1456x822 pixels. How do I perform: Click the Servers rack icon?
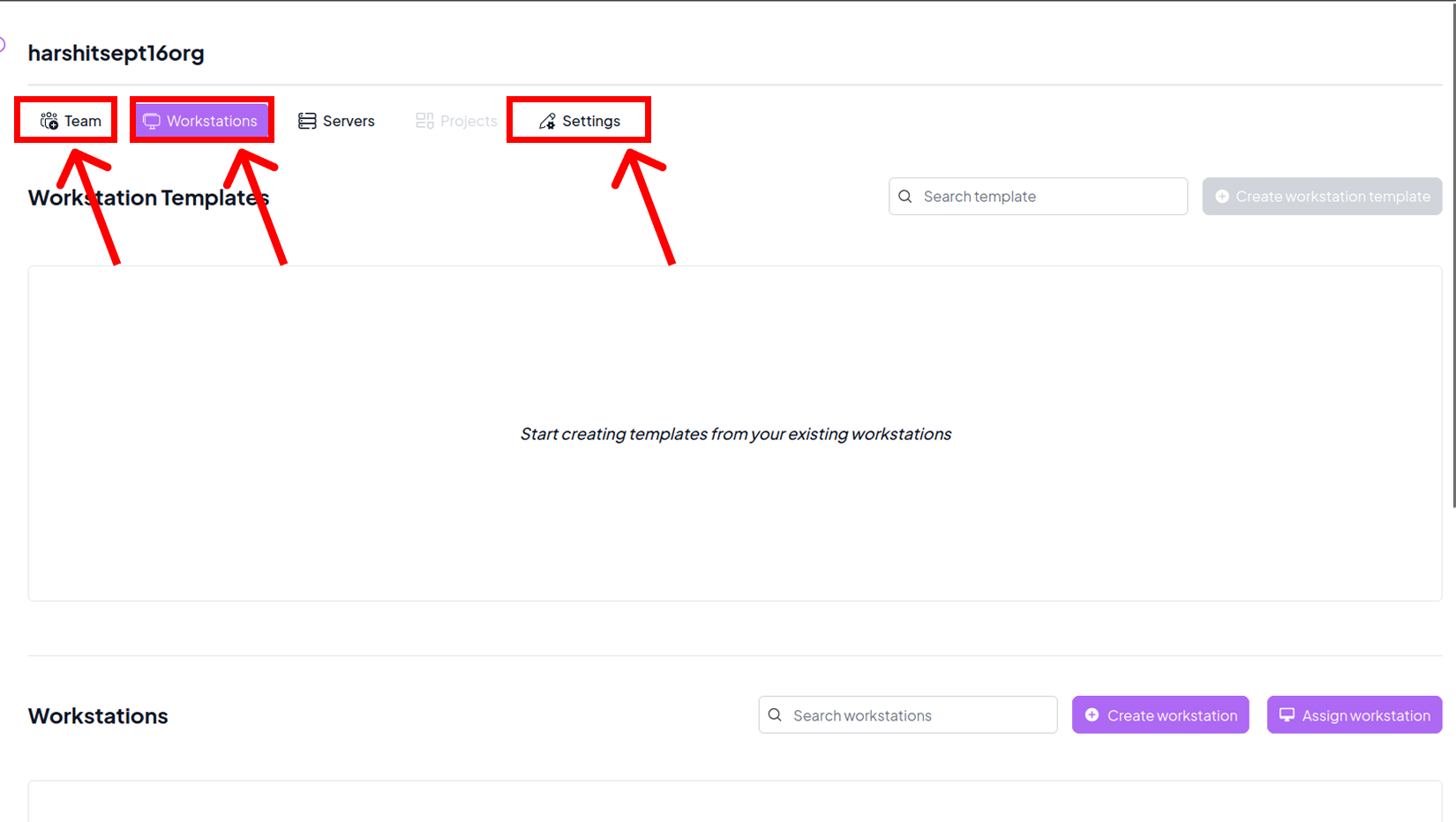tap(307, 121)
